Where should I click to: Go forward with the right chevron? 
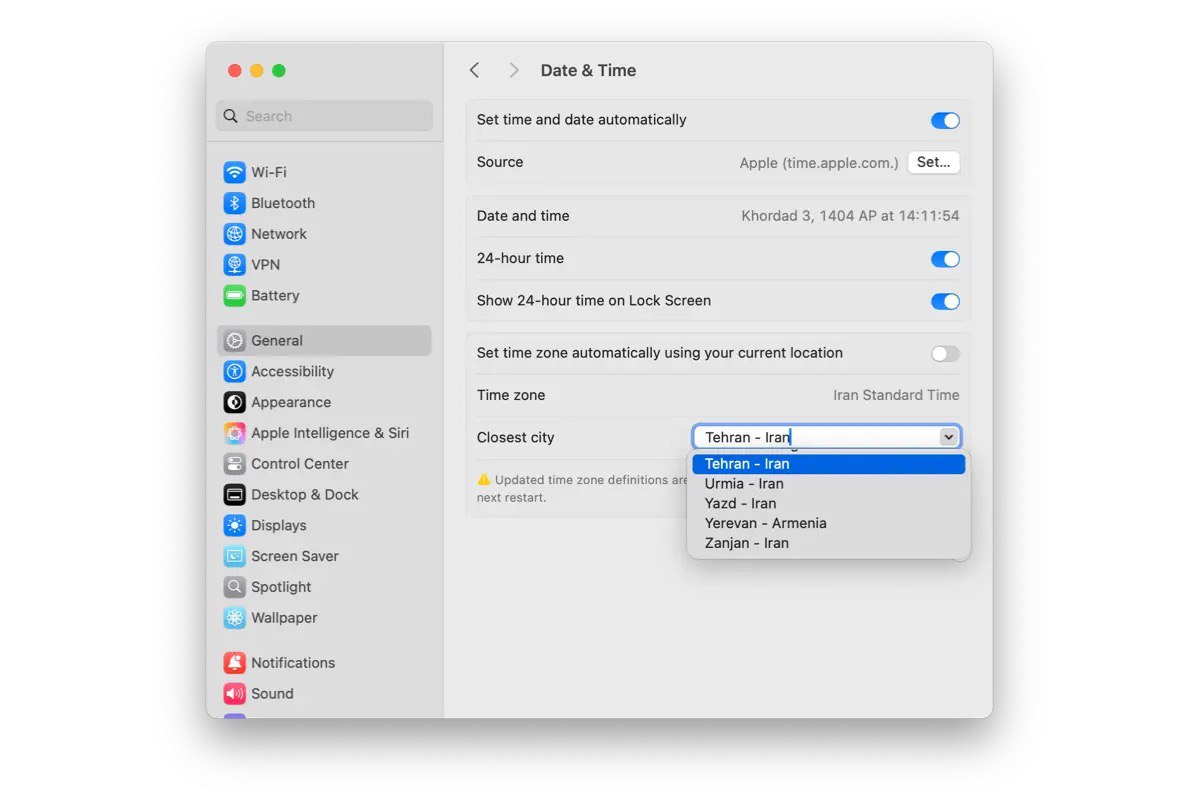[x=513, y=70]
